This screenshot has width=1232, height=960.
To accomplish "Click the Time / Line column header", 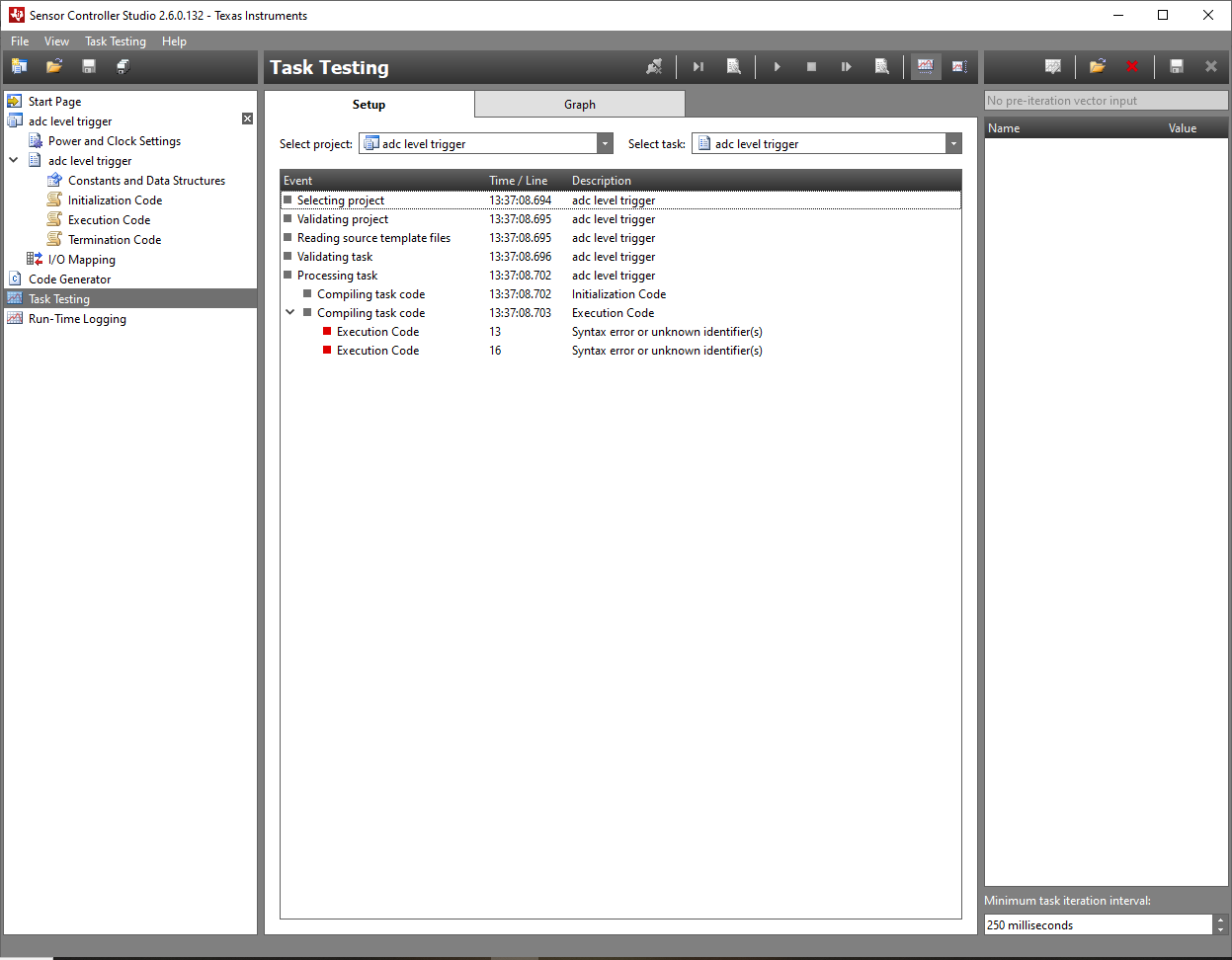I will pyautogui.click(x=528, y=180).
